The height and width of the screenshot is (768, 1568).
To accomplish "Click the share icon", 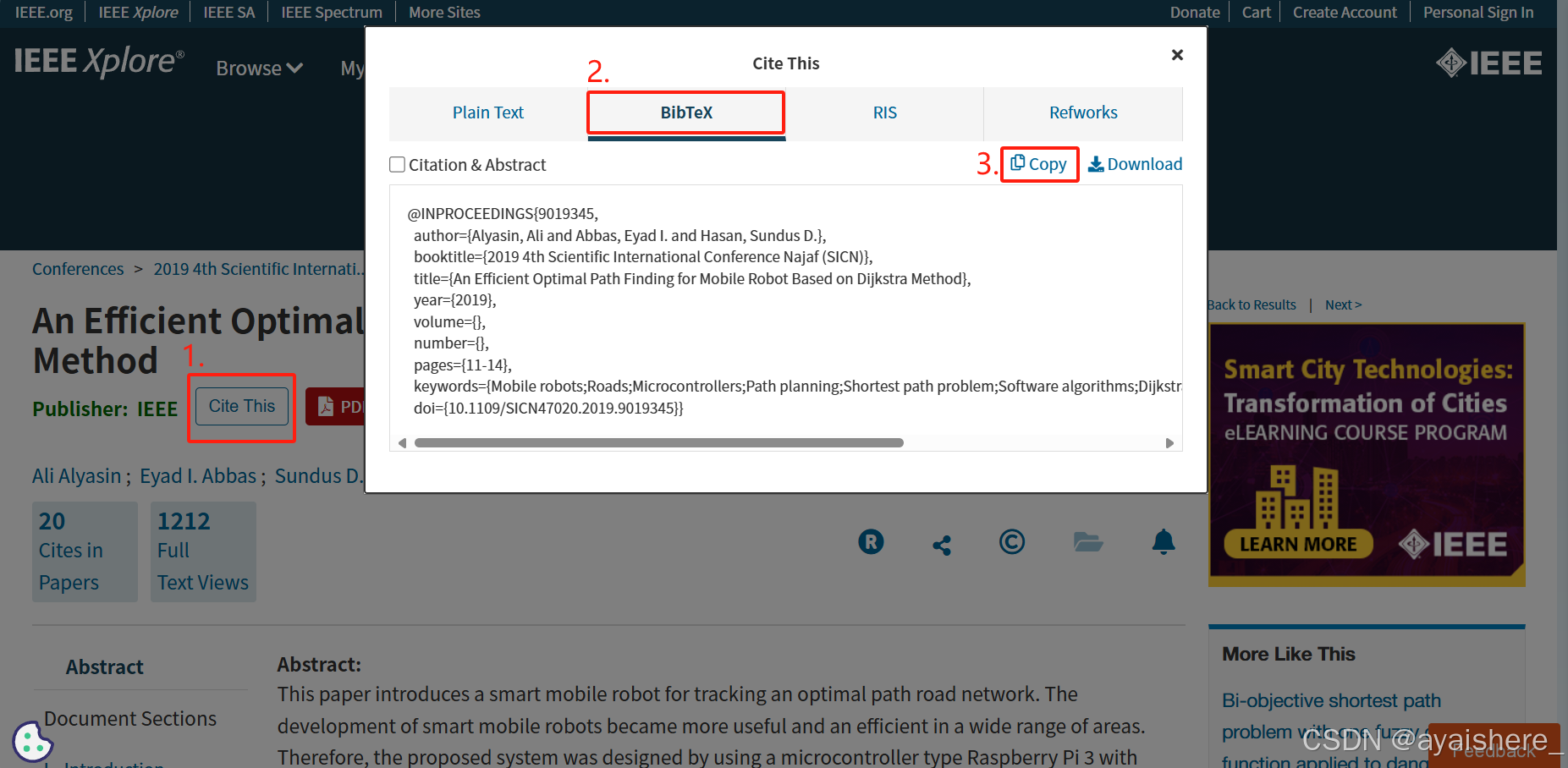I will pos(942,546).
